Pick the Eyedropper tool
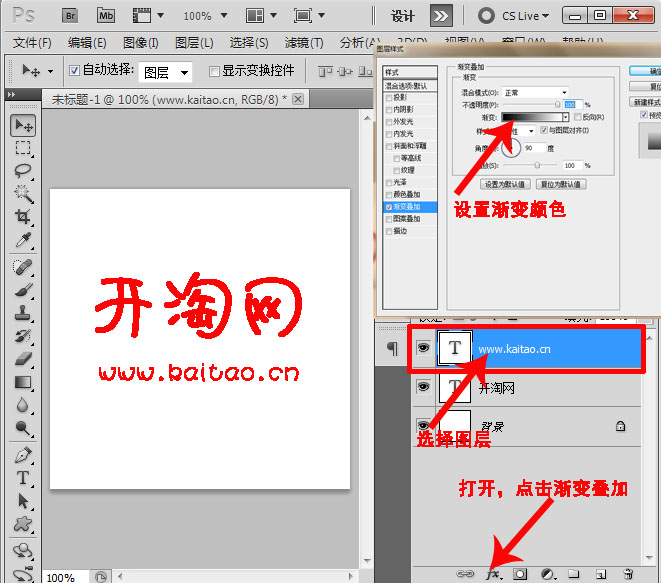661x583 pixels. [23, 241]
